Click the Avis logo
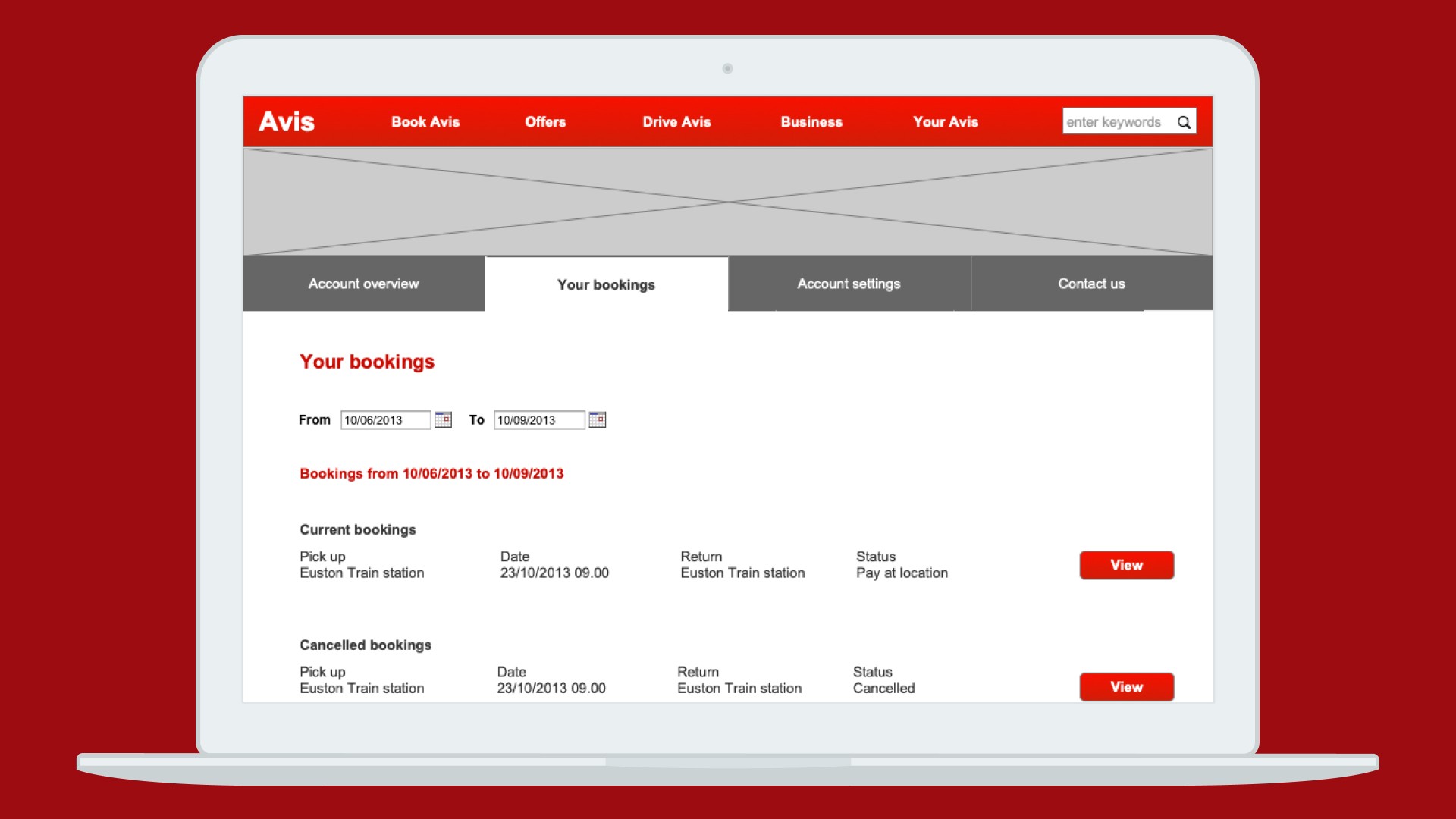 [x=286, y=121]
